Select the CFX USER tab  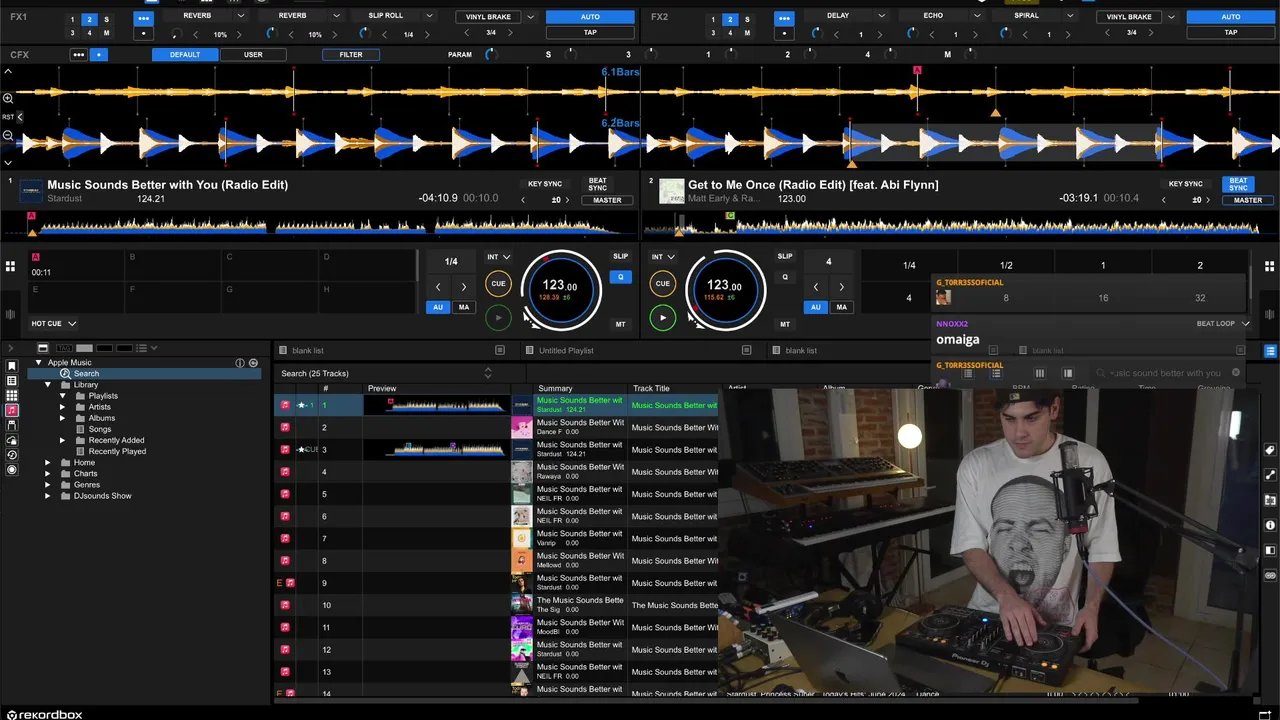pos(253,54)
